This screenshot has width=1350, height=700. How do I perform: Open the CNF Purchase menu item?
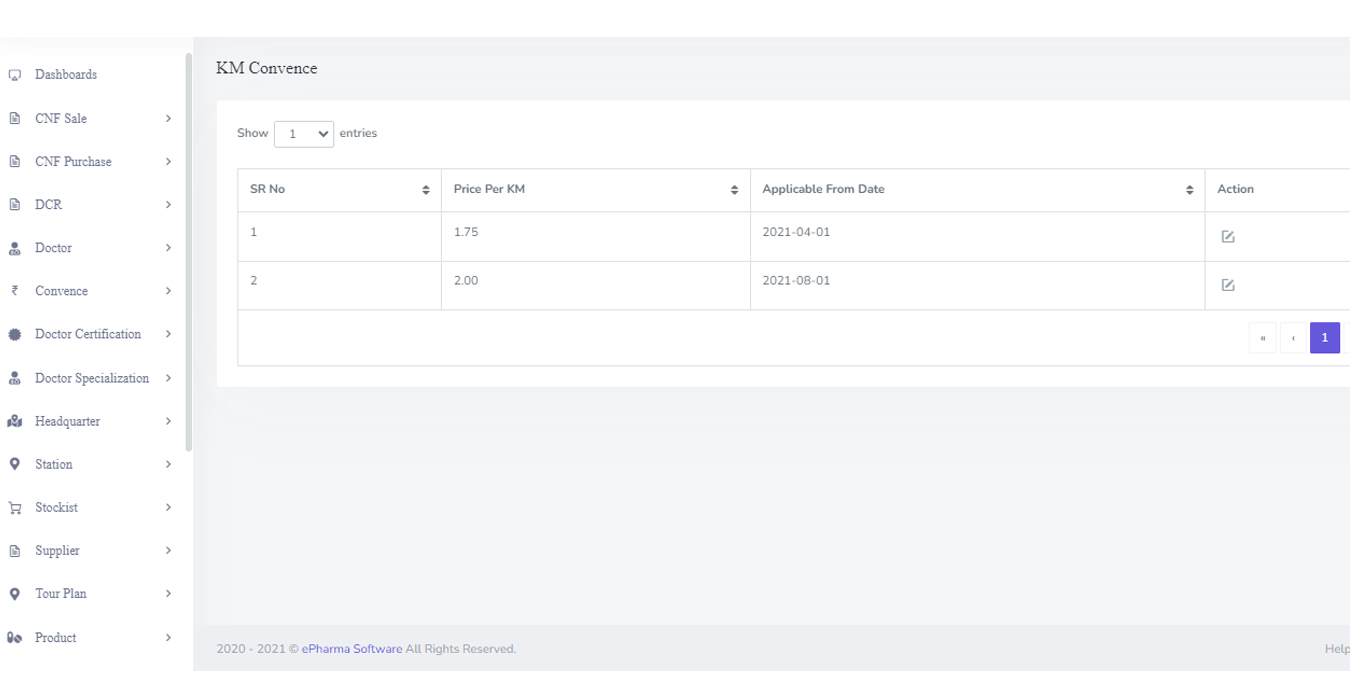coord(73,162)
